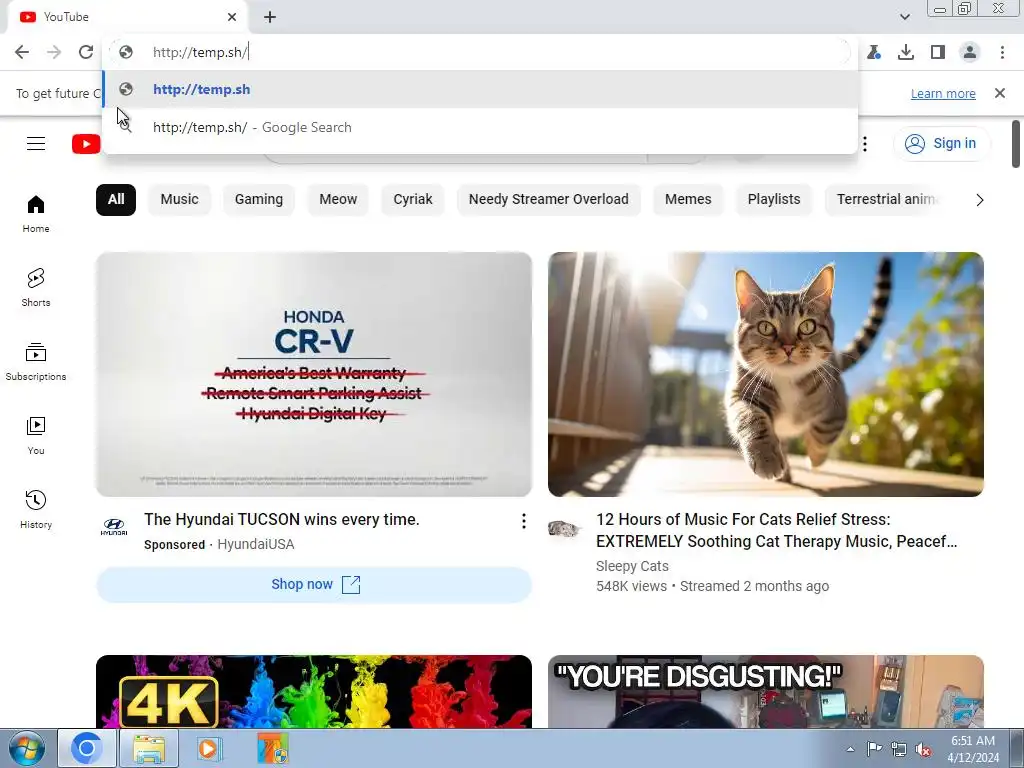This screenshot has width=1024, height=768.
Task: Go back using the browser back arrow
Action: 22,52
